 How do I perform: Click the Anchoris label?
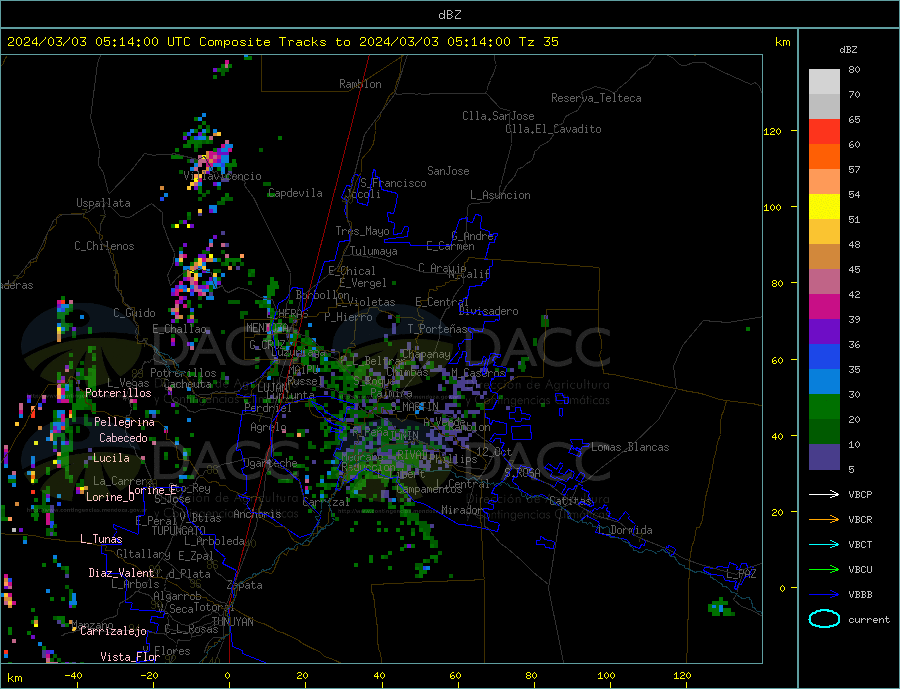tap(257, 514)
